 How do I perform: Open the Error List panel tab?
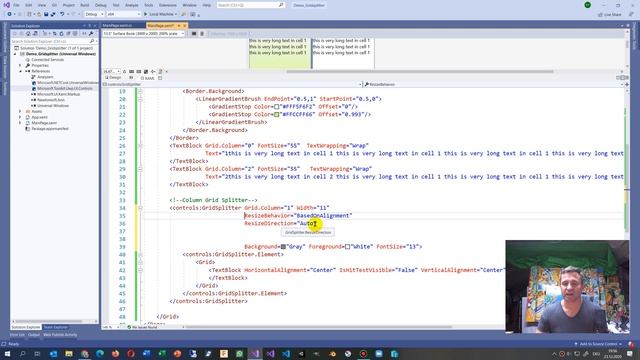[17, 335]
